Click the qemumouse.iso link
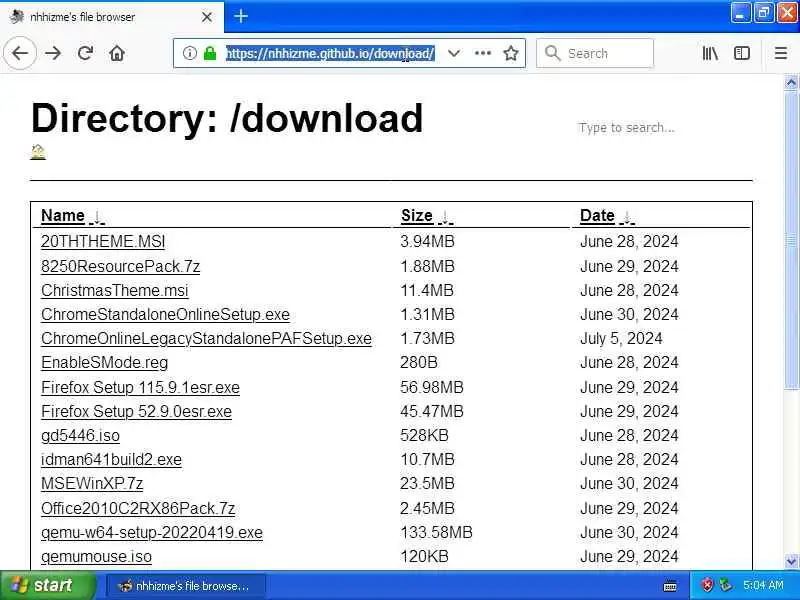This screenshot has height=600, width=800. tap(96, 556)
